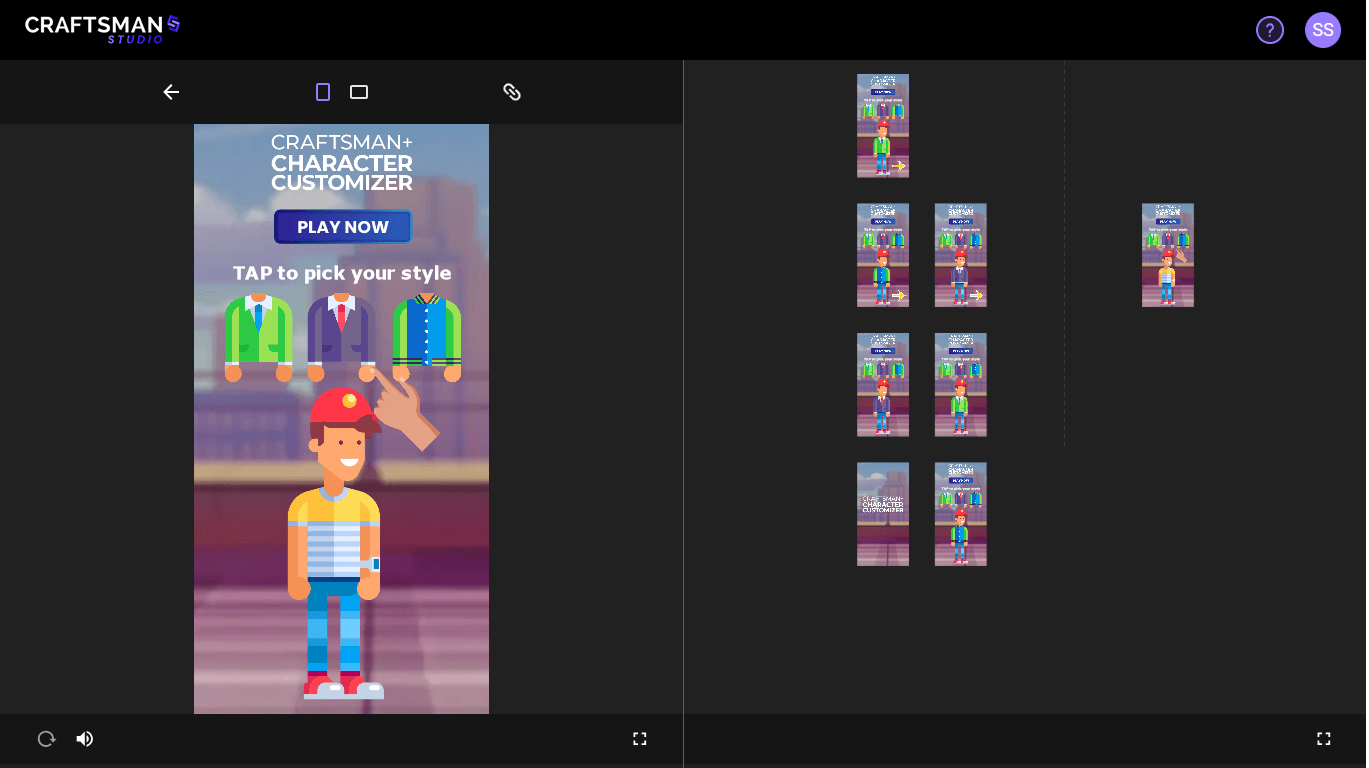Image resolution: width=1369 pixels, height=768 pixels.
Task: Select the blue jacket thumbnail with yellow arrow
Action: pyautogui.click(x=883, y=255)
